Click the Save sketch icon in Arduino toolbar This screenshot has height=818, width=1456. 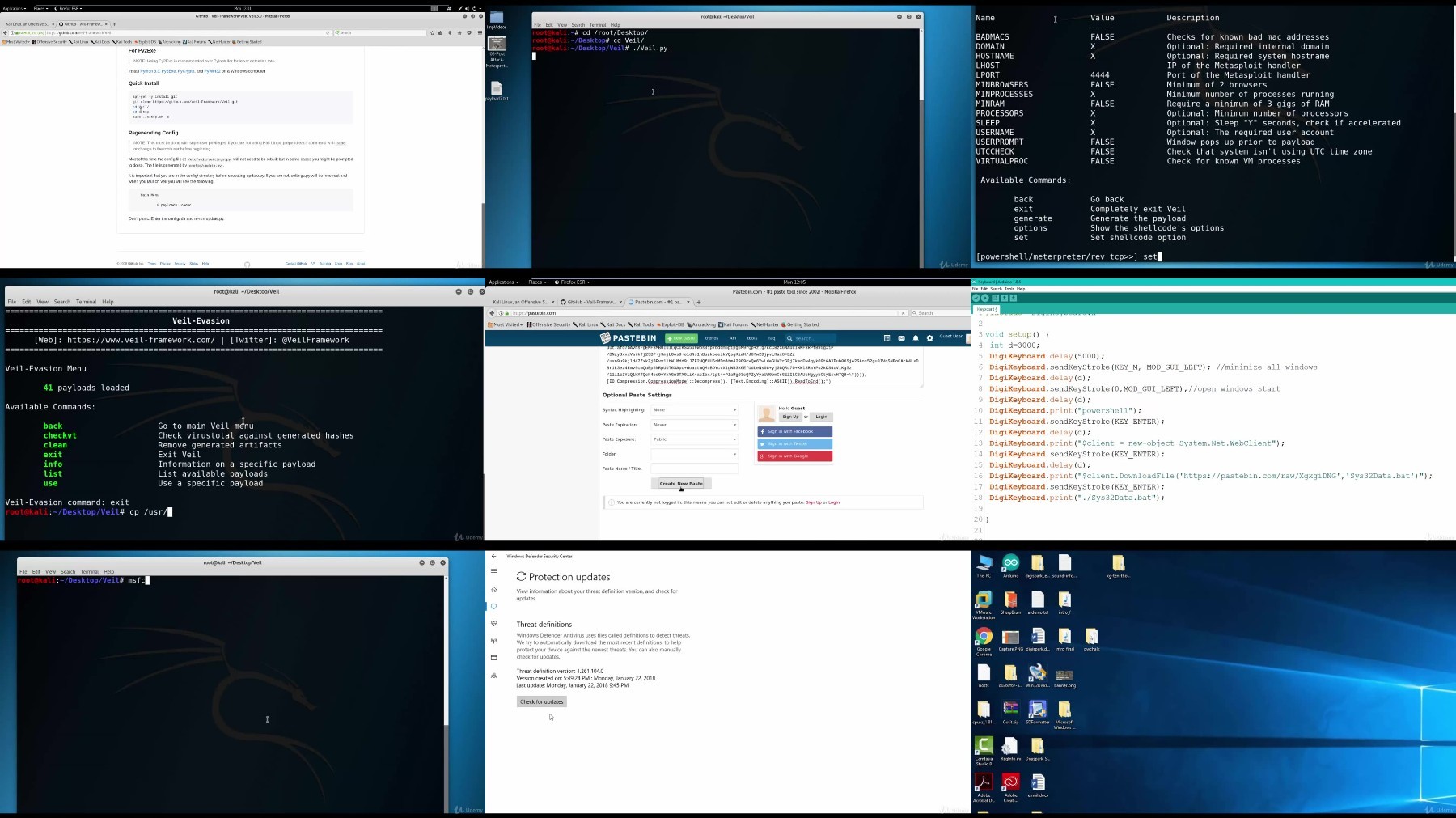(1013, 298)
